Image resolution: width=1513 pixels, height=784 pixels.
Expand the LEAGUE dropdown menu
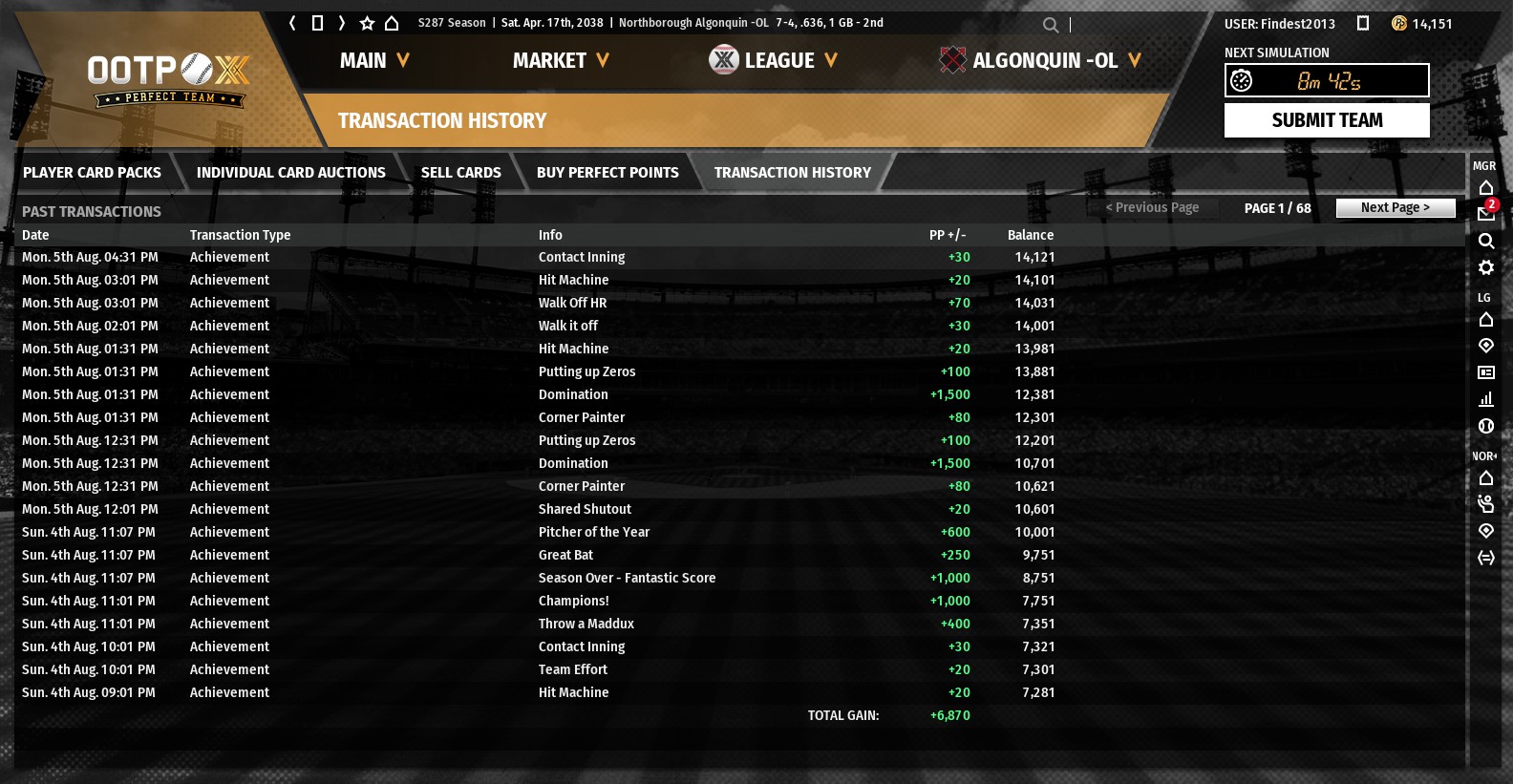[x=791, y=60]
